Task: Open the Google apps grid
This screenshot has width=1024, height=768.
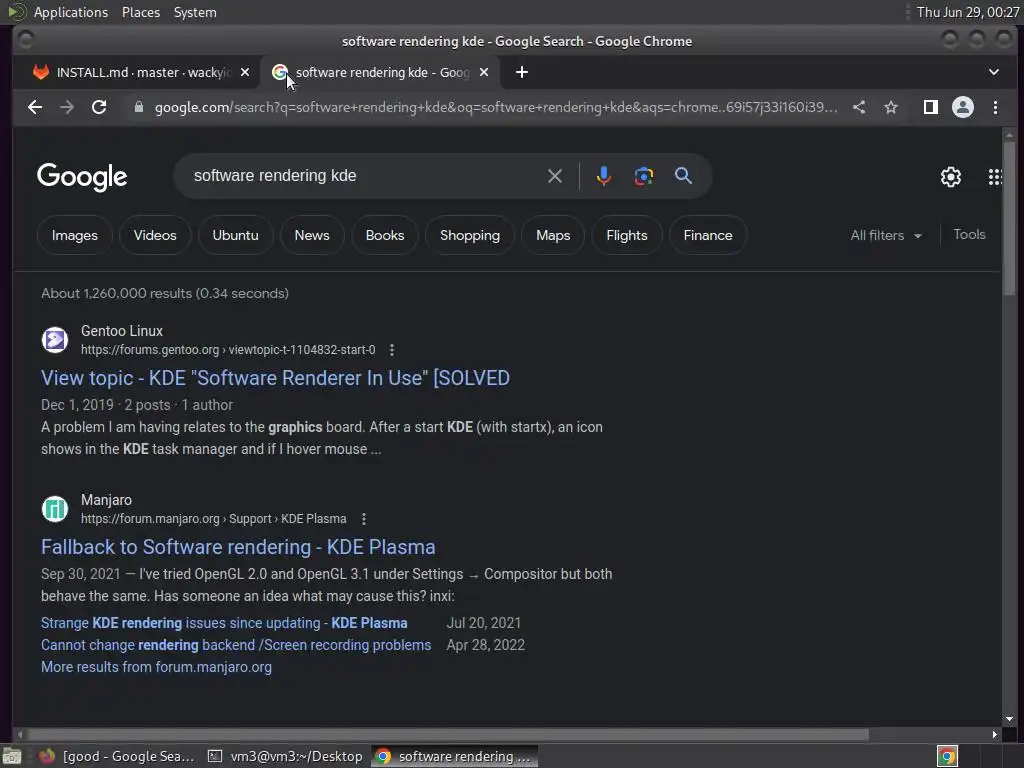Action: pyautogui.click(x=995, y=177)
